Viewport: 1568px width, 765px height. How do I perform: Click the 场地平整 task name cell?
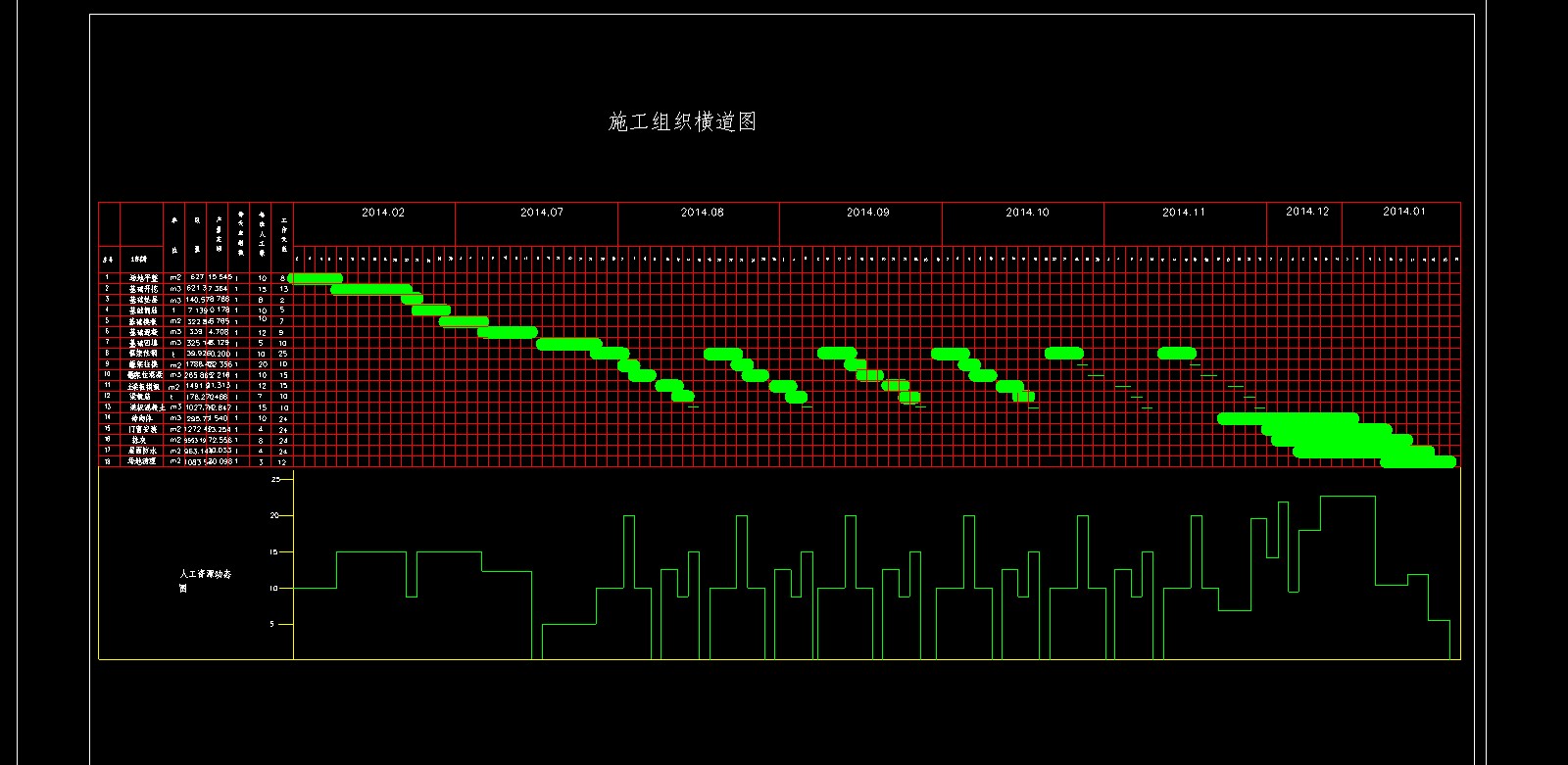click(x=143, y=278)
